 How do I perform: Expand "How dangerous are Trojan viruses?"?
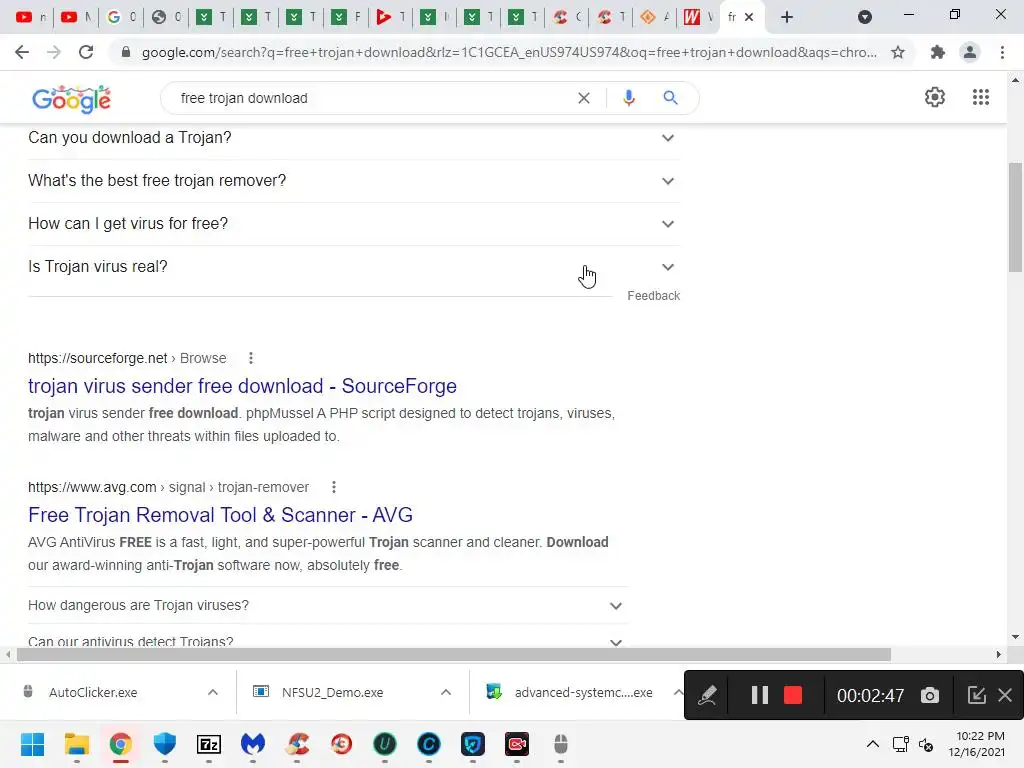328,605
